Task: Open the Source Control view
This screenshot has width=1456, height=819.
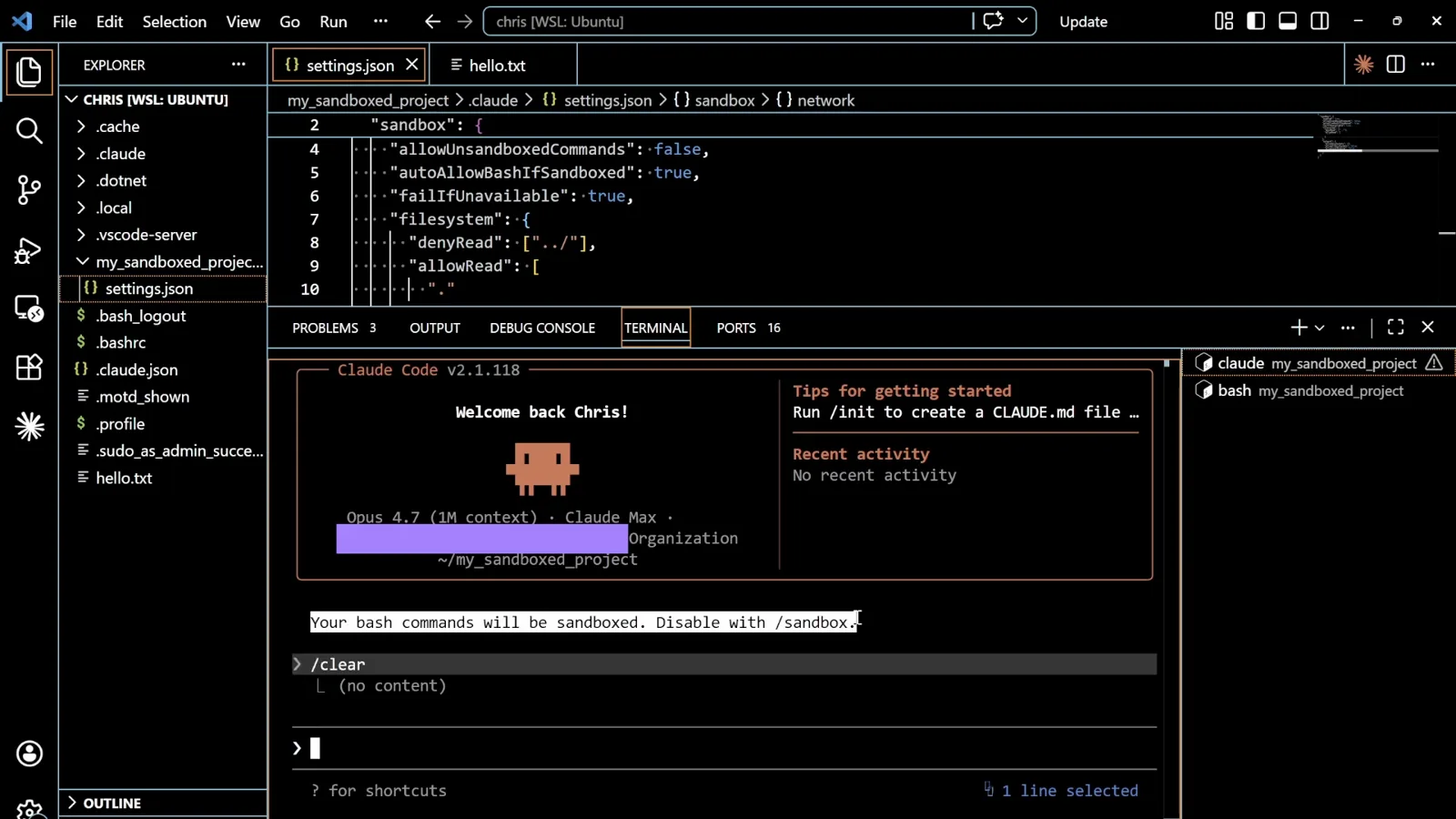Action: [x=29, y=189]
